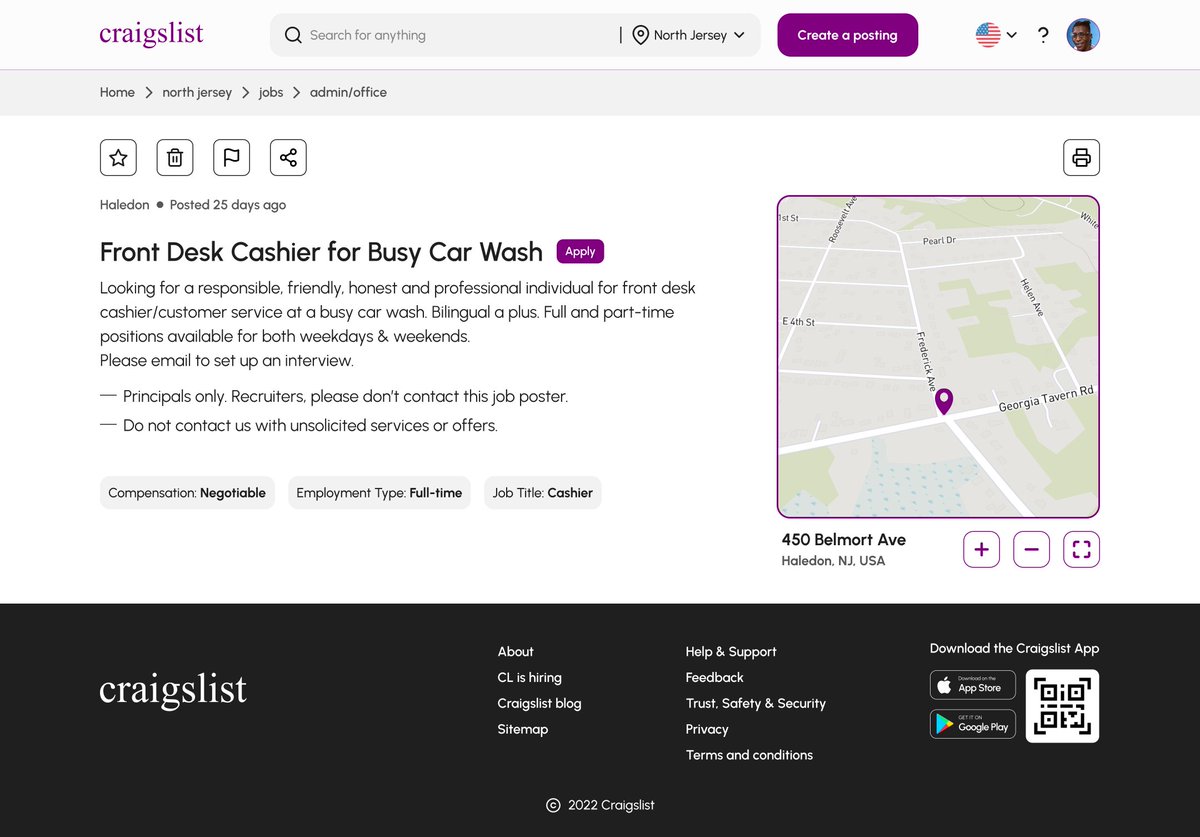Click Create a posting button
The width and height of the screenshot is (1200, 837).
847,35
